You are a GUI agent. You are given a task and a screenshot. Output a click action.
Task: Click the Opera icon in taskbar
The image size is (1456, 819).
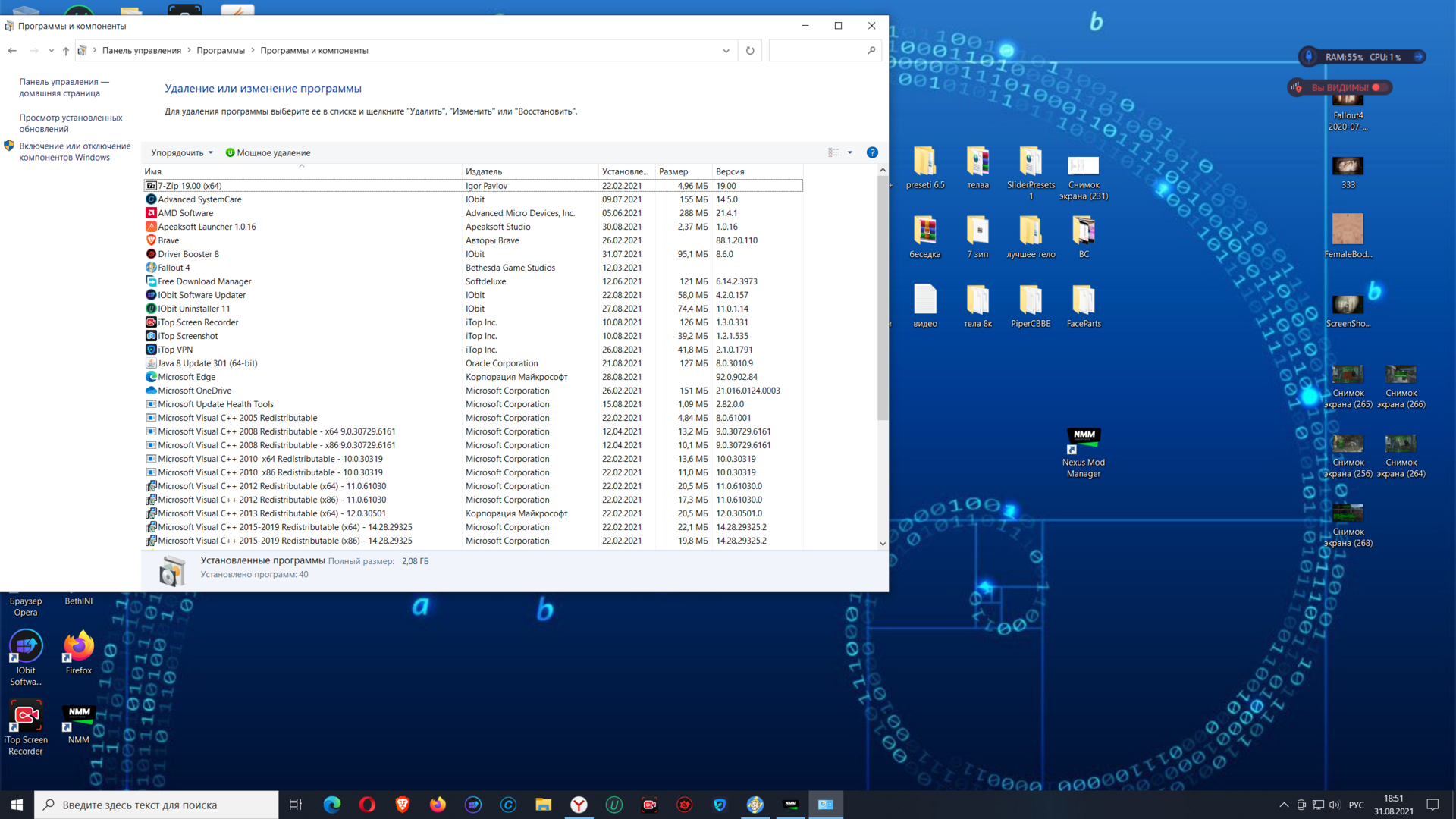367,805
